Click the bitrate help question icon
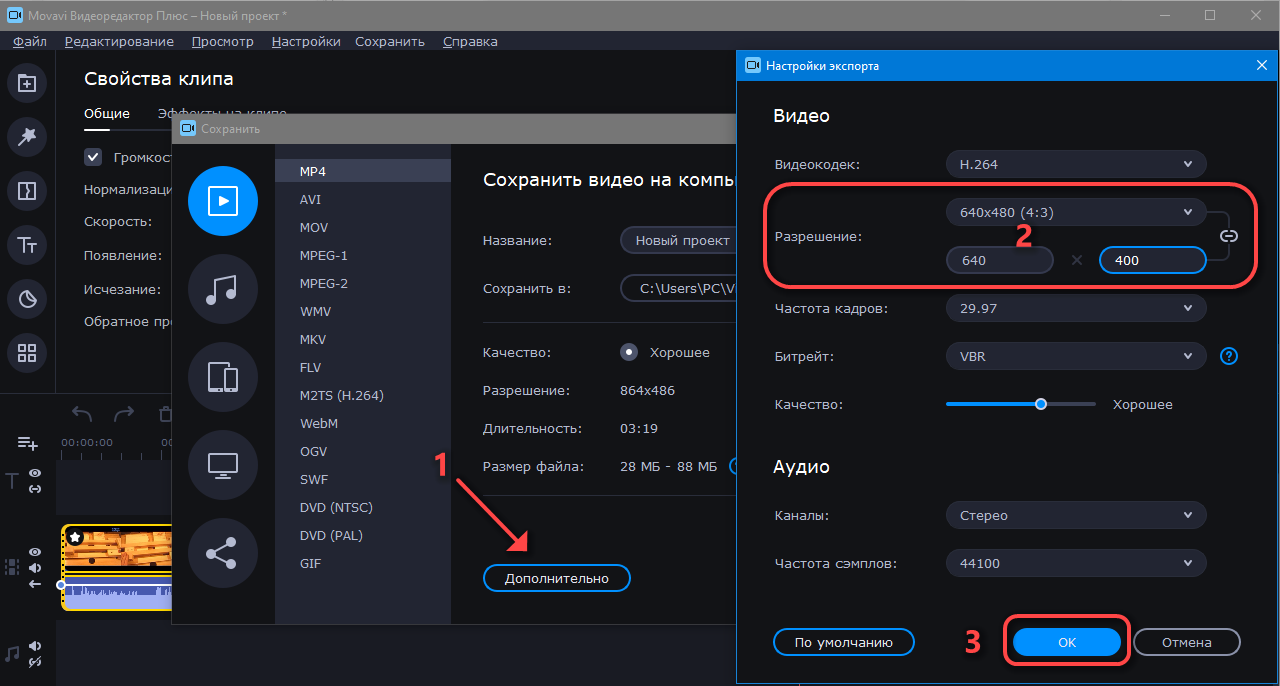This screenshot has height=686, width=1280. pos(1229,356)
